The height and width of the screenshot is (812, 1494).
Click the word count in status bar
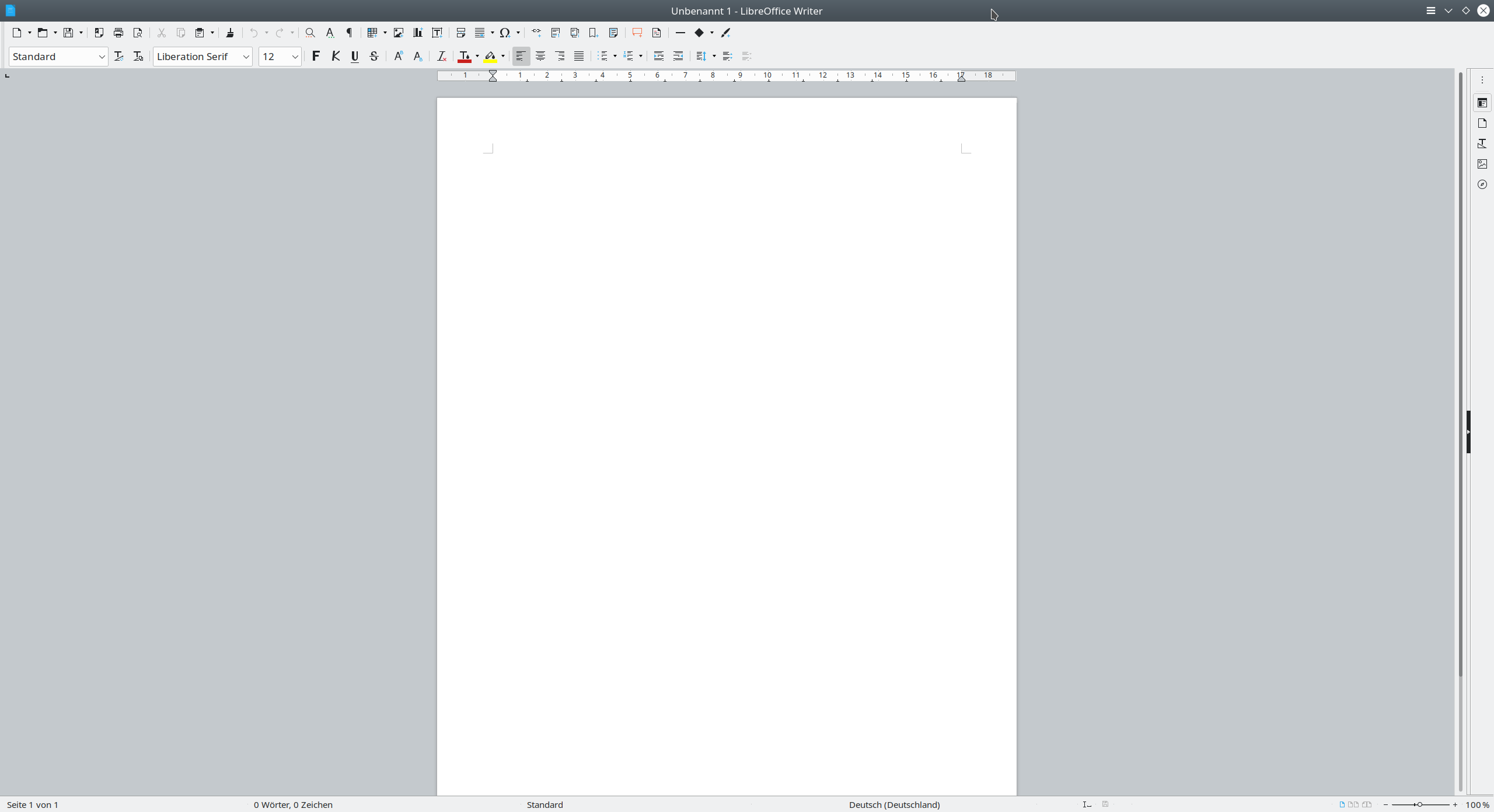pos(293,804)
